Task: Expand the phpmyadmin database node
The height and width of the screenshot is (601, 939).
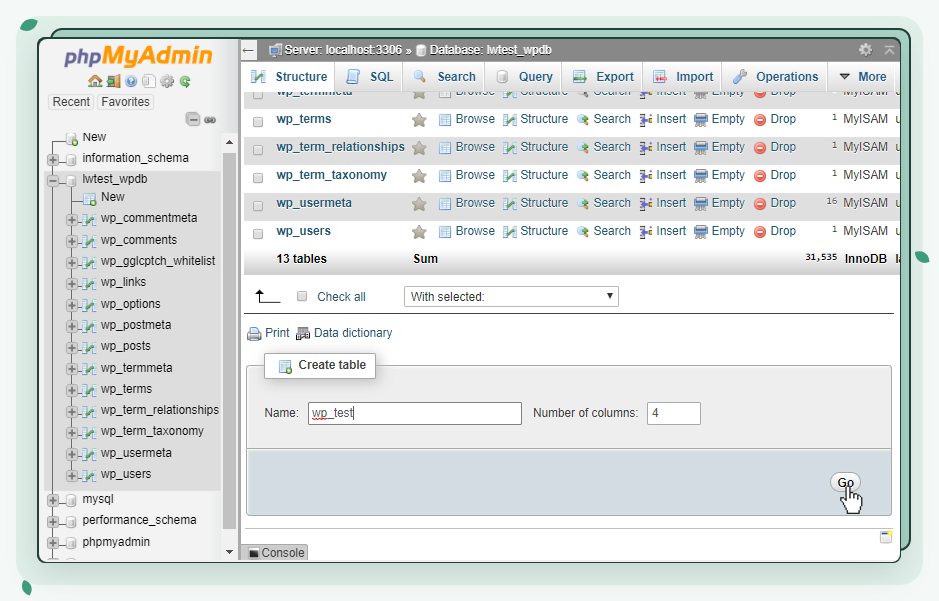Action: 53,544
